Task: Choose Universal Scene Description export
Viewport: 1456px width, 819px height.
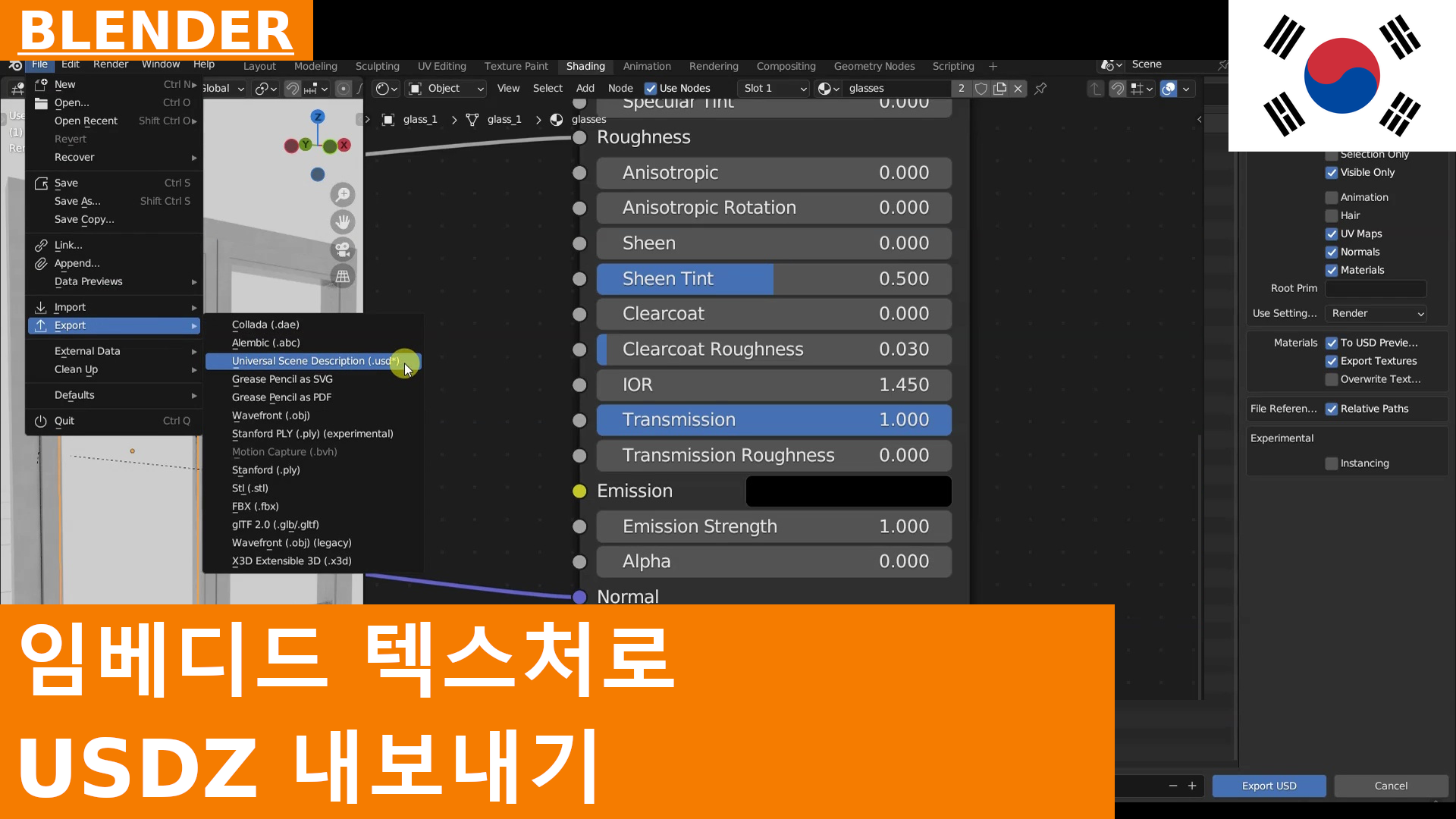Action: [312, 361]
